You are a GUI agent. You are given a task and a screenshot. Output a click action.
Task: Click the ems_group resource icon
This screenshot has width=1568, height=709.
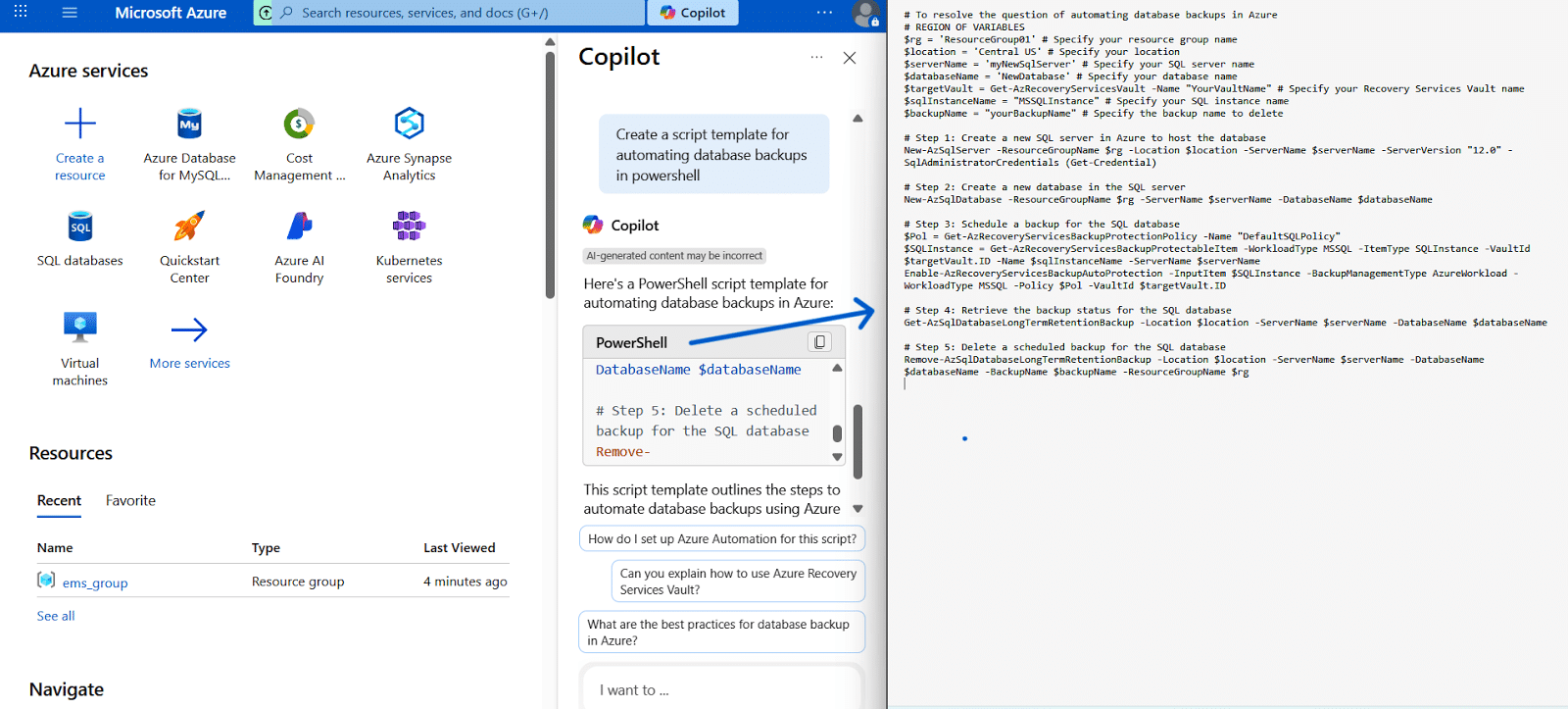pyautogui.click(x=46, y=580)
